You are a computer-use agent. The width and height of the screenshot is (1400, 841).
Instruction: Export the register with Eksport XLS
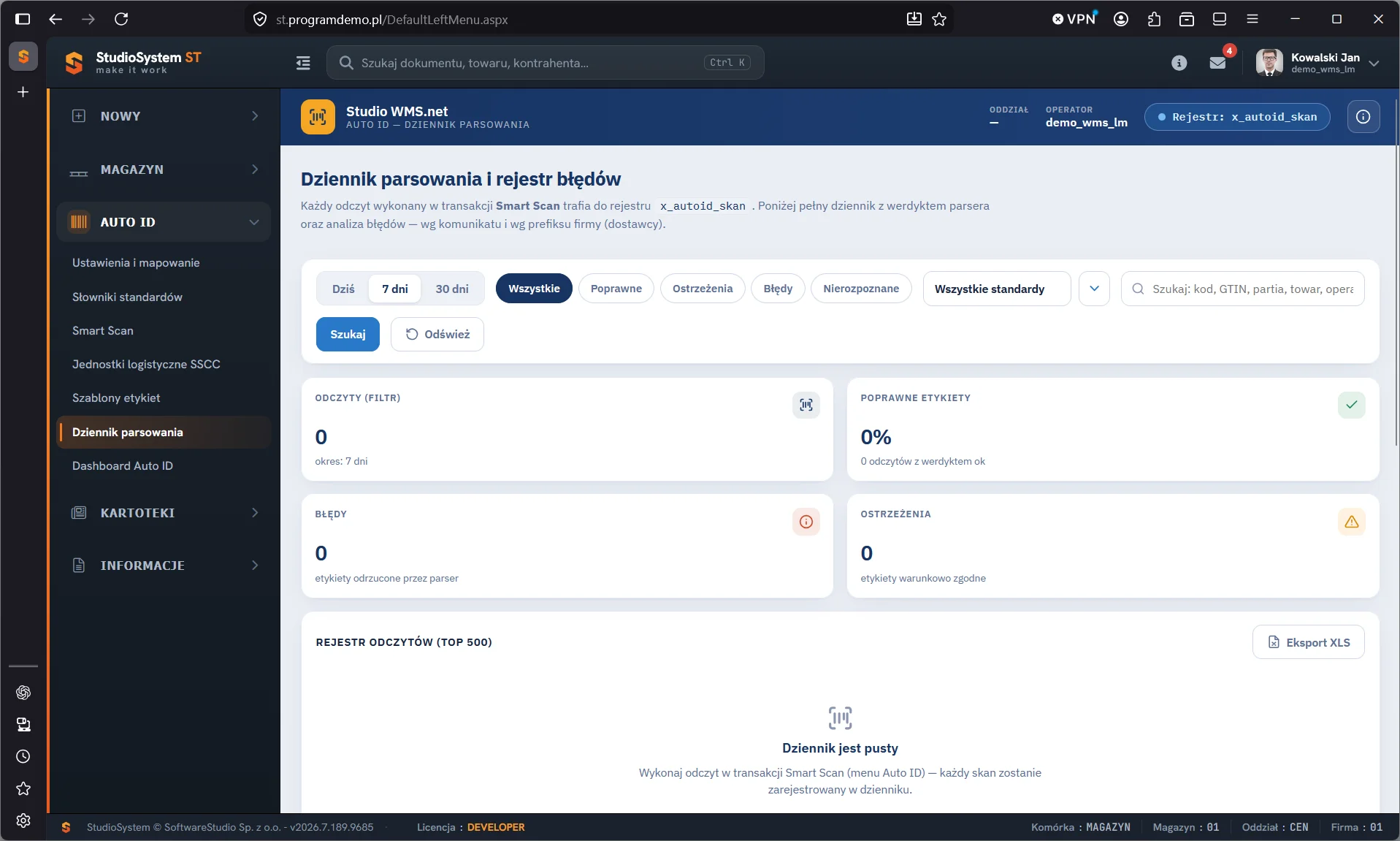pyautogui.click(x=1309, y=642)
